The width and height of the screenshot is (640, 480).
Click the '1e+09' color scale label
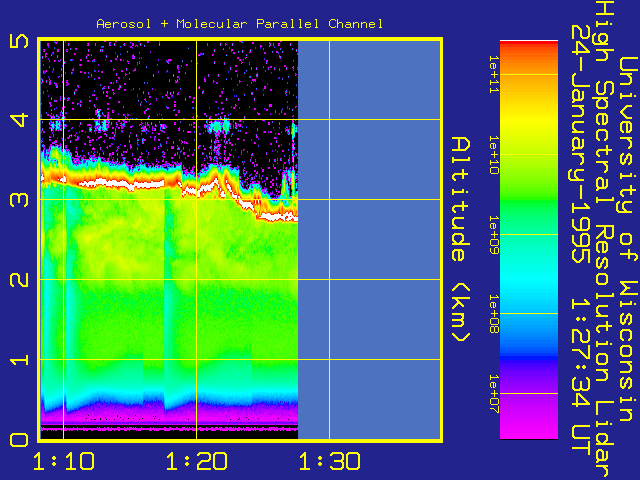[494, 235]
